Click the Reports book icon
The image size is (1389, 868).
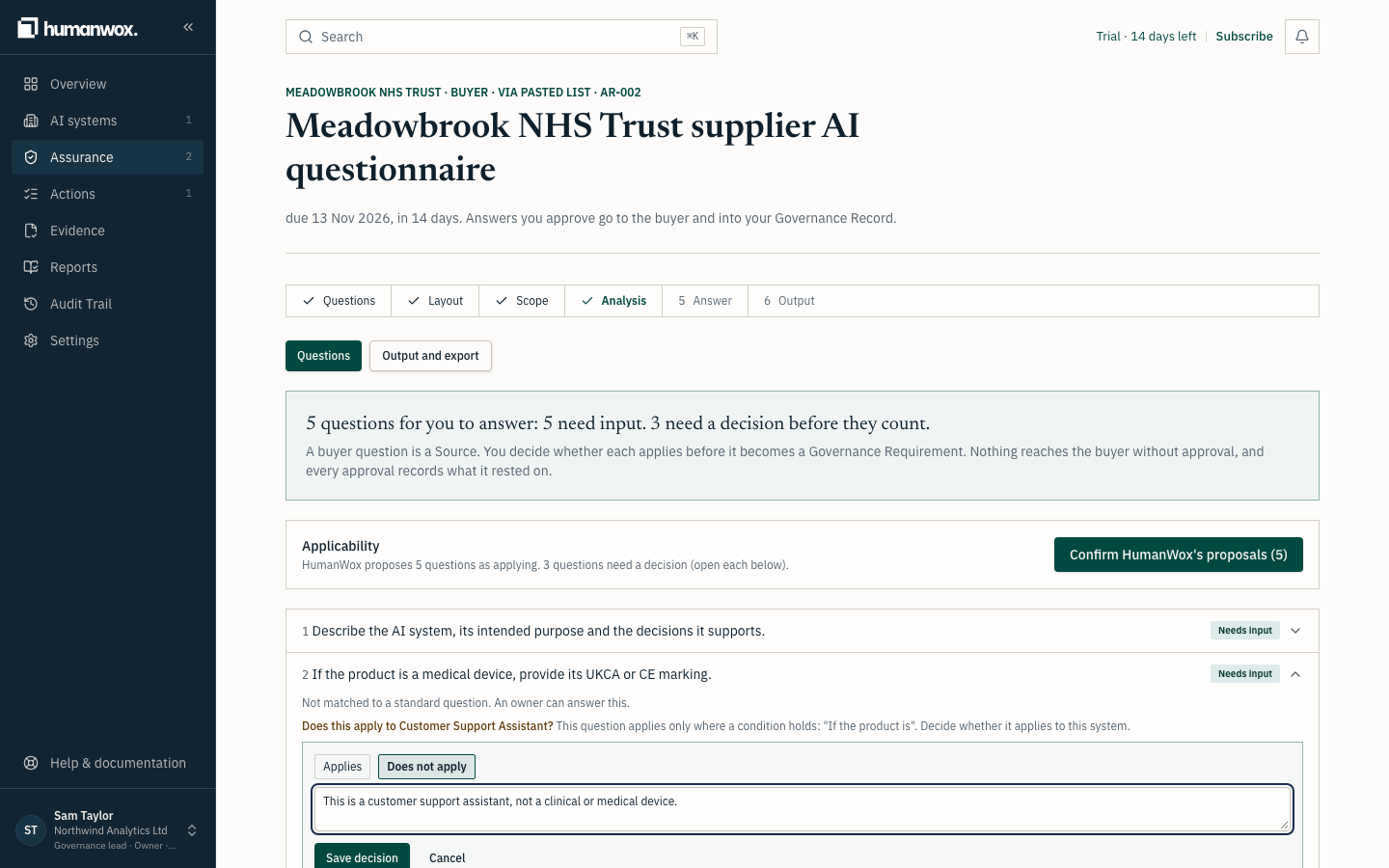coord(31,267)
